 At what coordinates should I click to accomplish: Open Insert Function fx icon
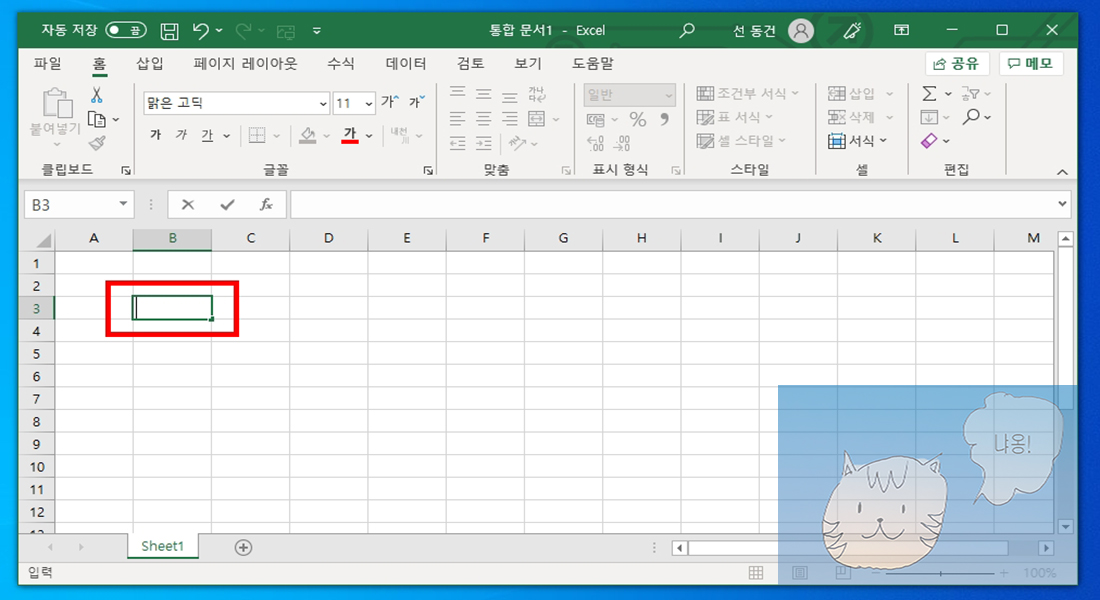266,204
